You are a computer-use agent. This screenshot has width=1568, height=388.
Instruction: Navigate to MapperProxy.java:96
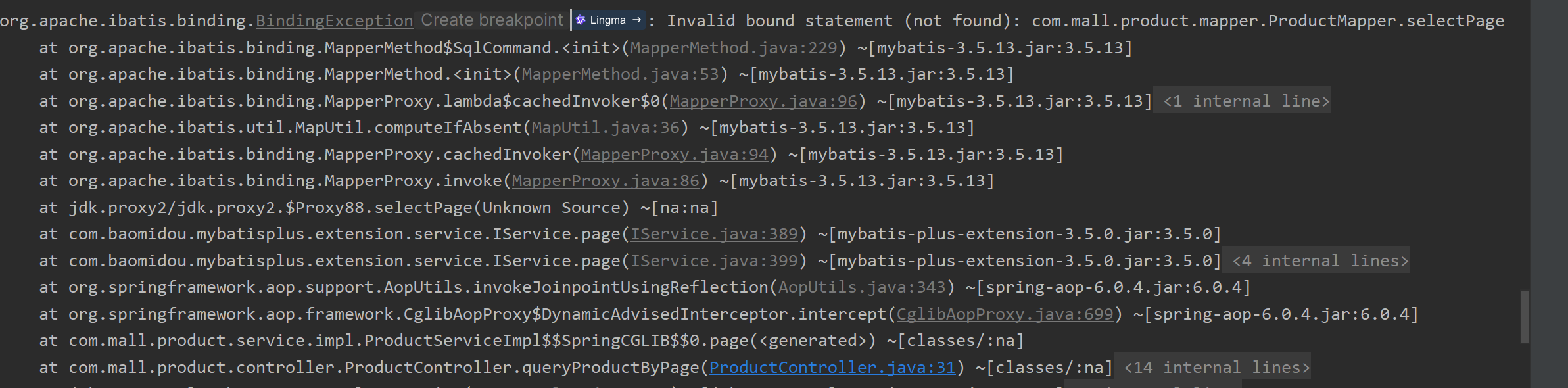[x=763, y=101]
